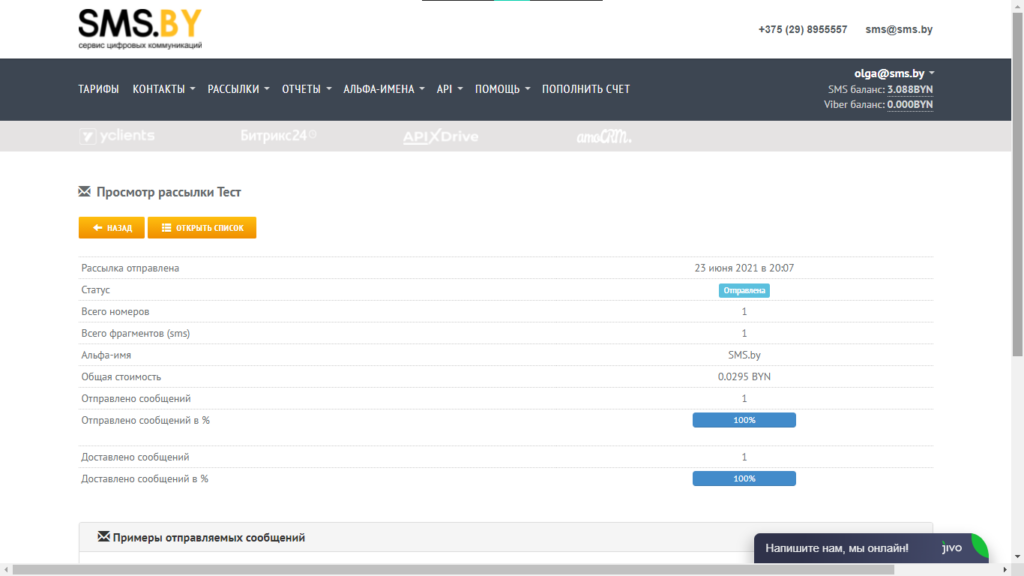This screenshot has width=1024, height=576.
Task: Click the scroll down arrow
Action: [x=1017, y=557]
